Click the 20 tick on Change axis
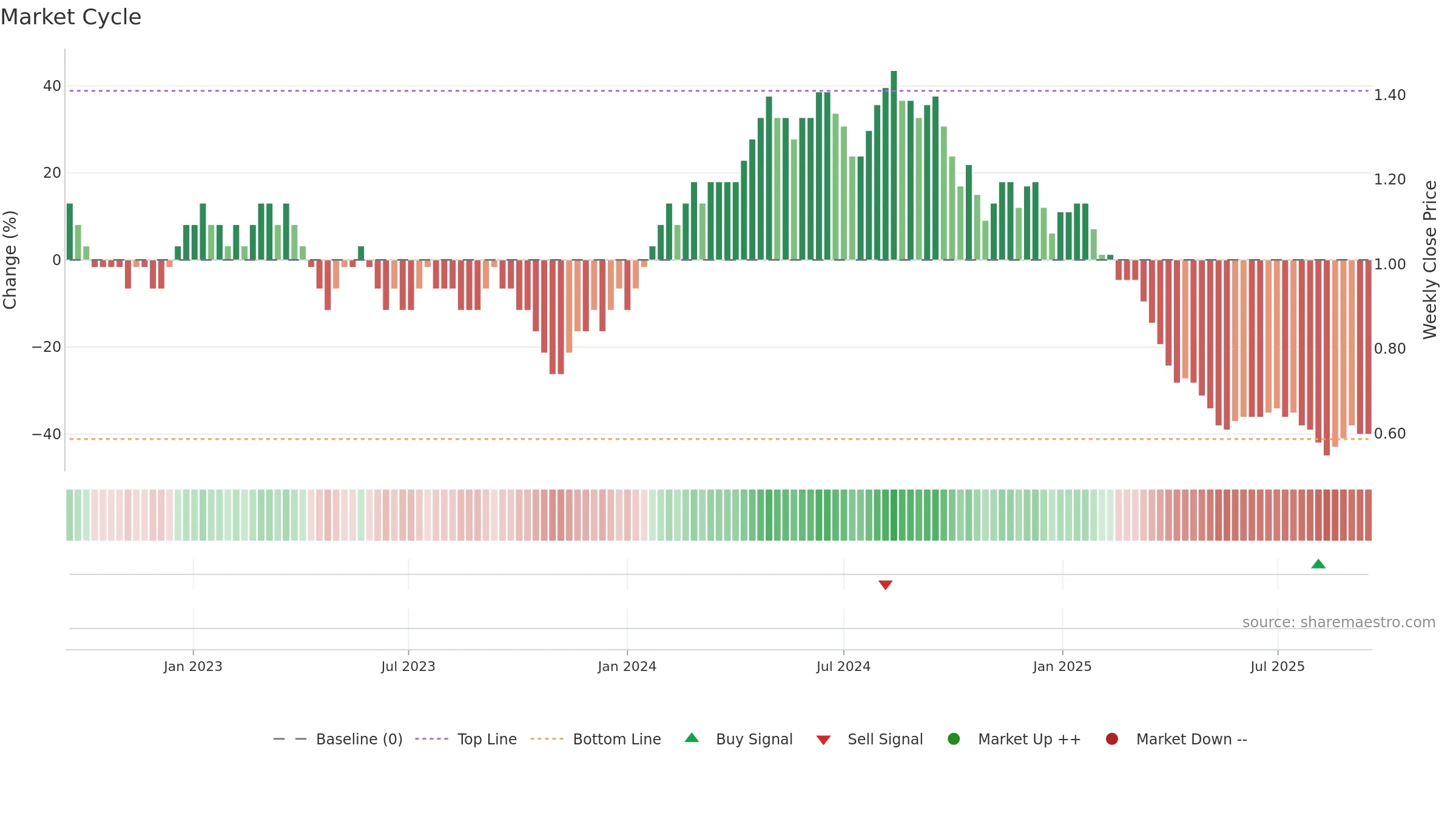The image size is (1456, 819). pos(52,173)
